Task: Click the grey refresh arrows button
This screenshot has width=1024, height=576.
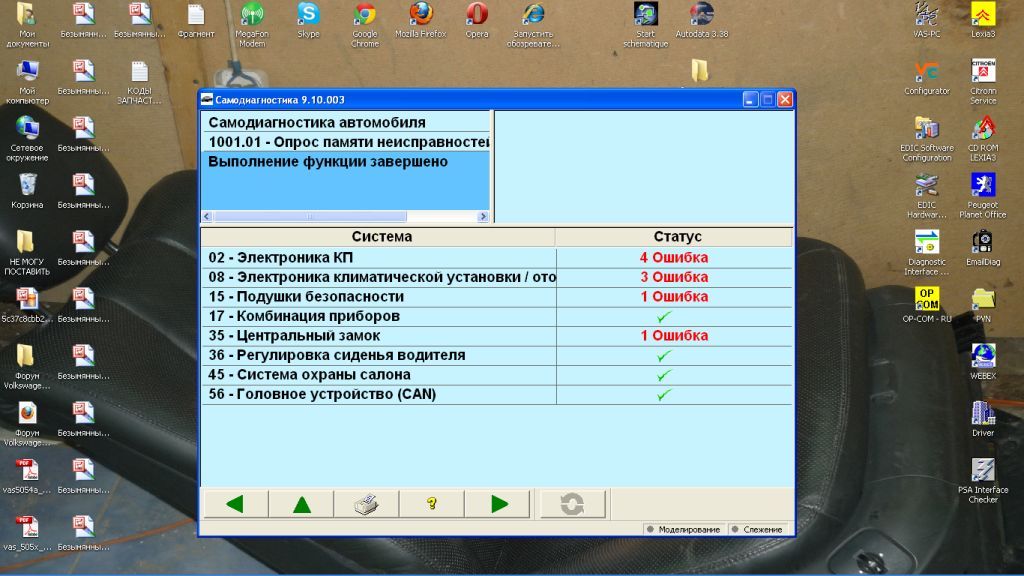Action: [572, 504]
